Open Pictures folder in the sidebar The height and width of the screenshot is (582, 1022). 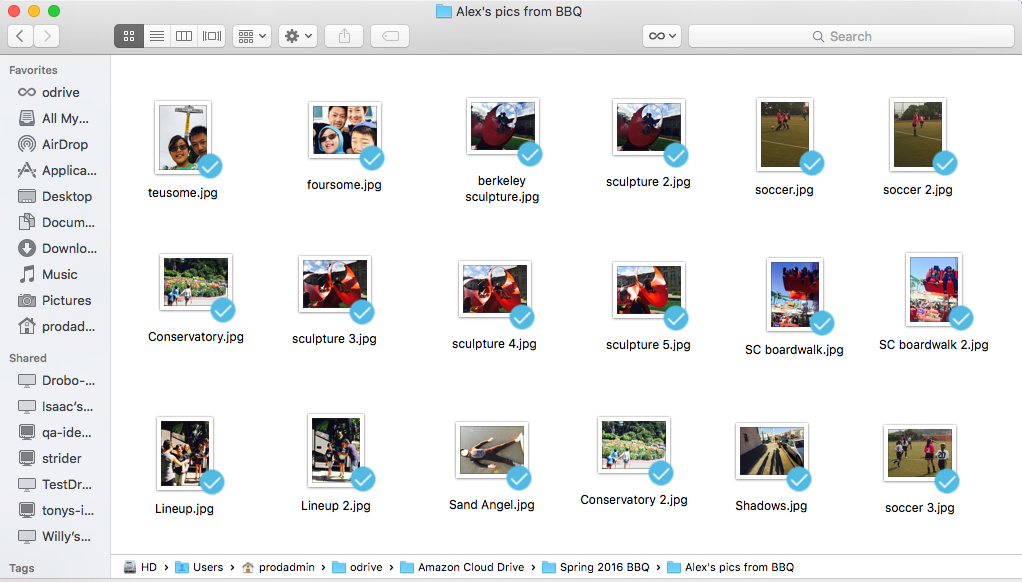[x=55, y=300]
